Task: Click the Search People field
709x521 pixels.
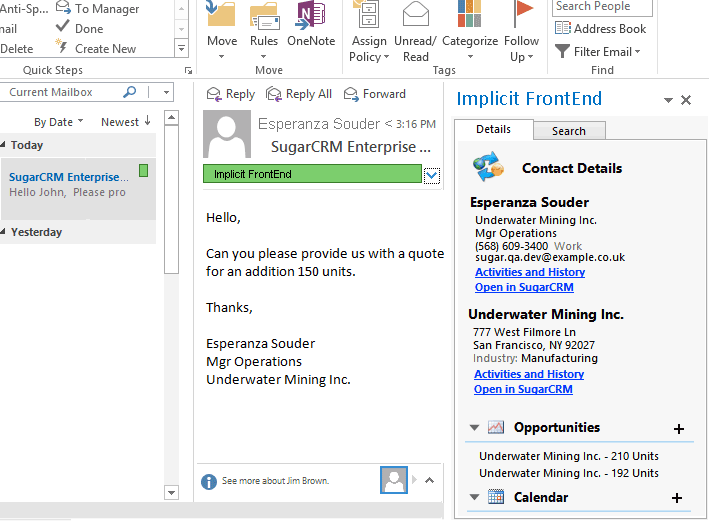Action: (602, 6)
